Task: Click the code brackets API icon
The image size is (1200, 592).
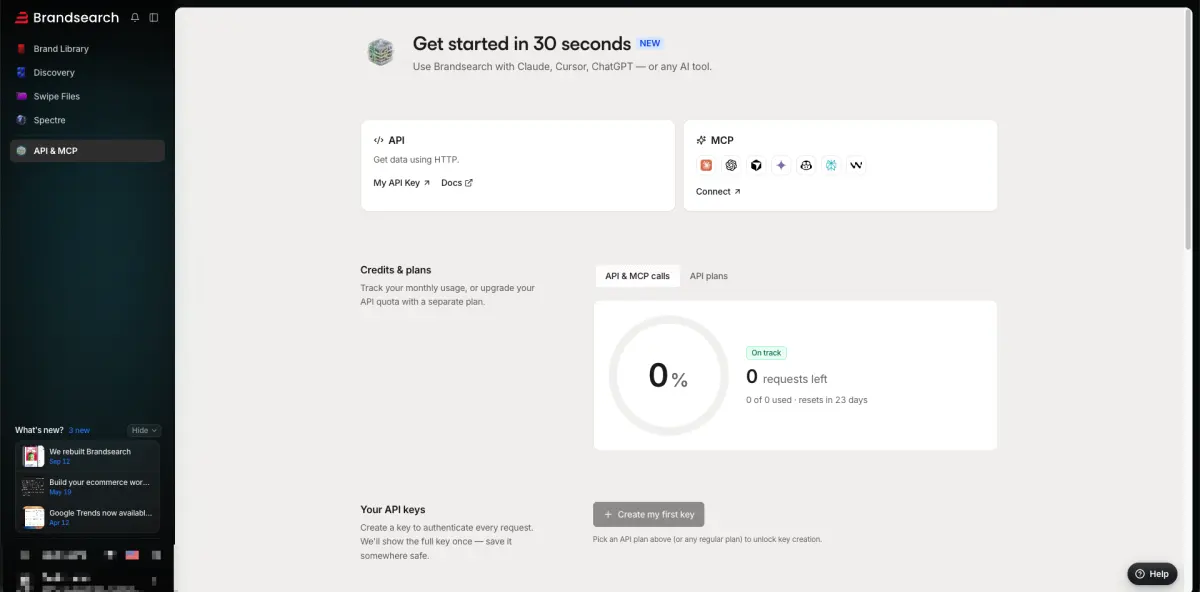Action: [379, 141]
